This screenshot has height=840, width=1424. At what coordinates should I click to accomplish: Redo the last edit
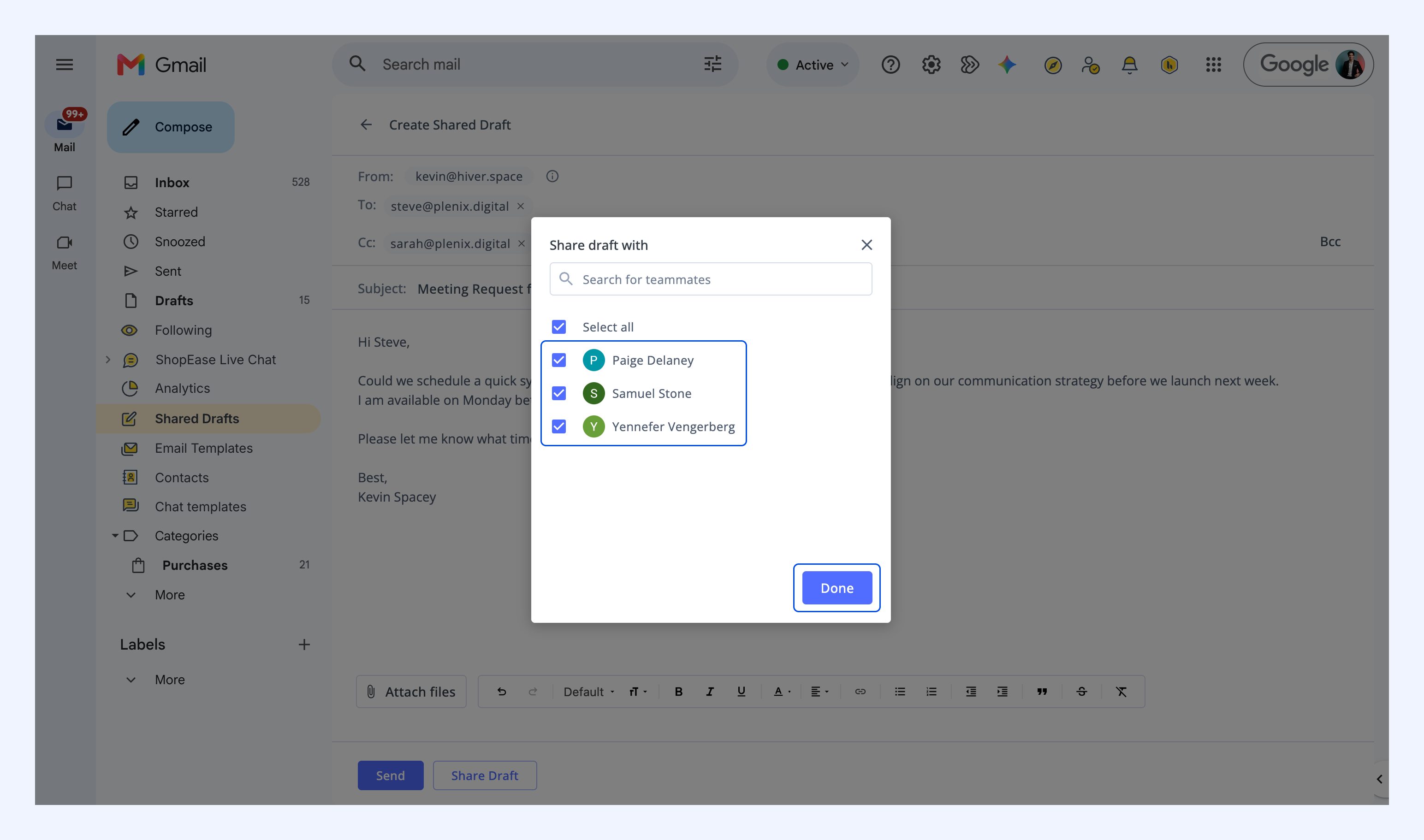coord(533,692)
